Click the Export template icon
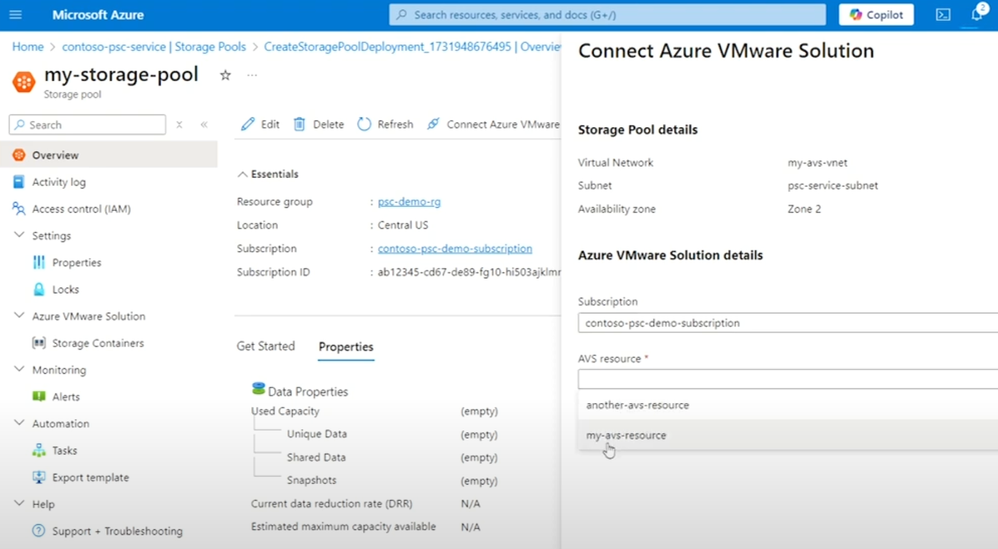The width and height of the screenshot is (998, 549). coord(39,477)
